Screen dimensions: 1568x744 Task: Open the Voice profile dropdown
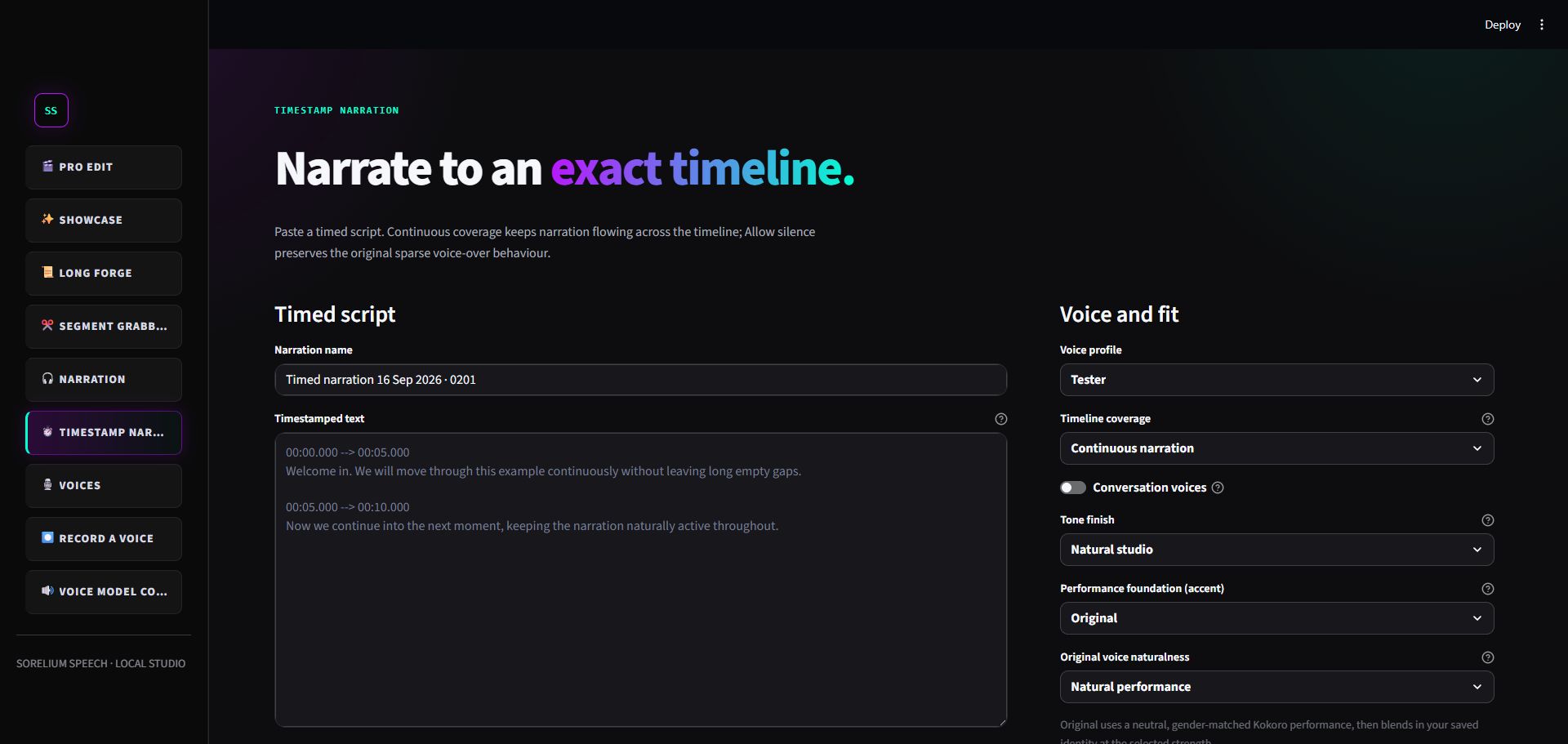coord(1276,380)
